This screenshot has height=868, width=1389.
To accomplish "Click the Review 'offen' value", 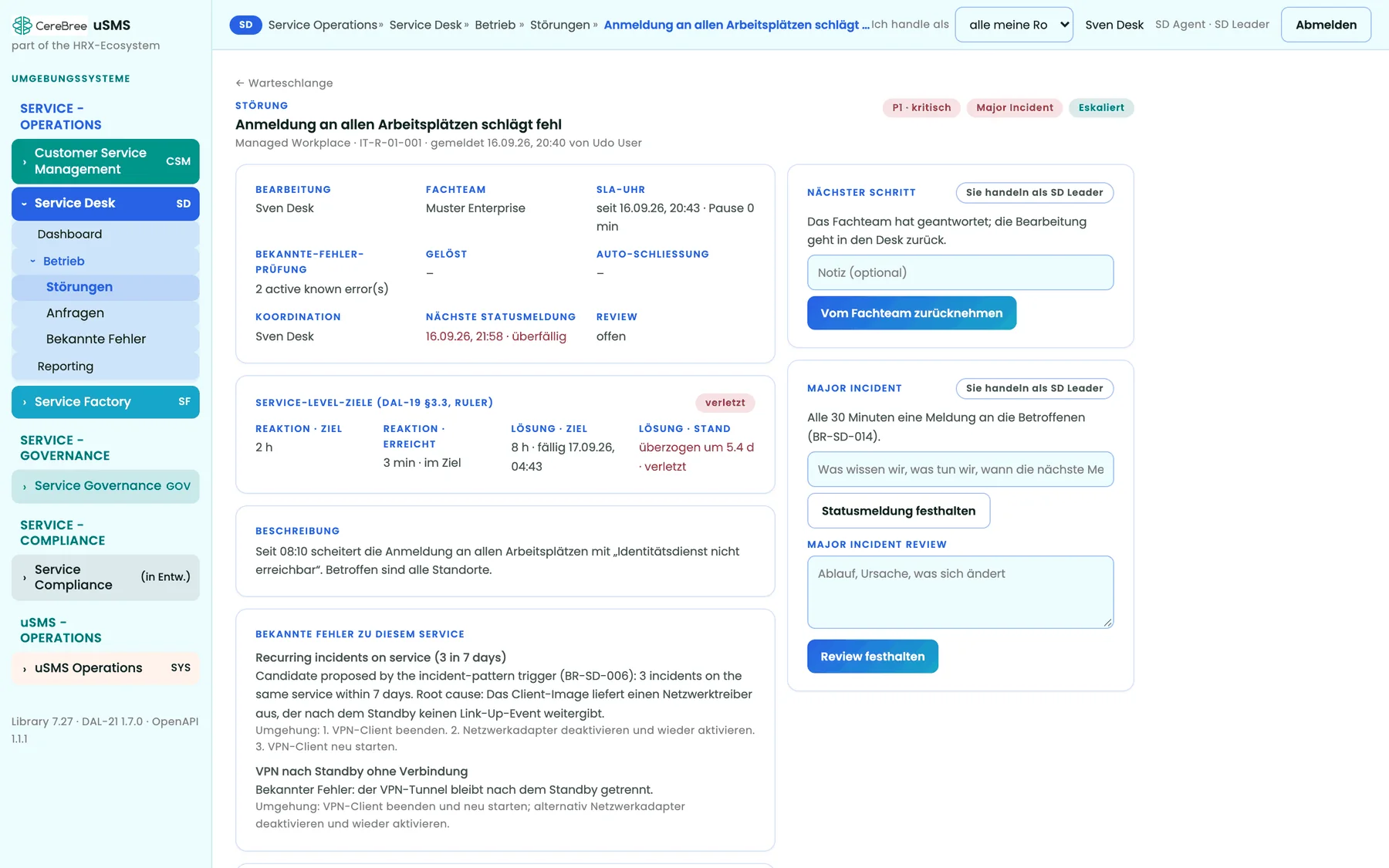I will coord(611,336).
